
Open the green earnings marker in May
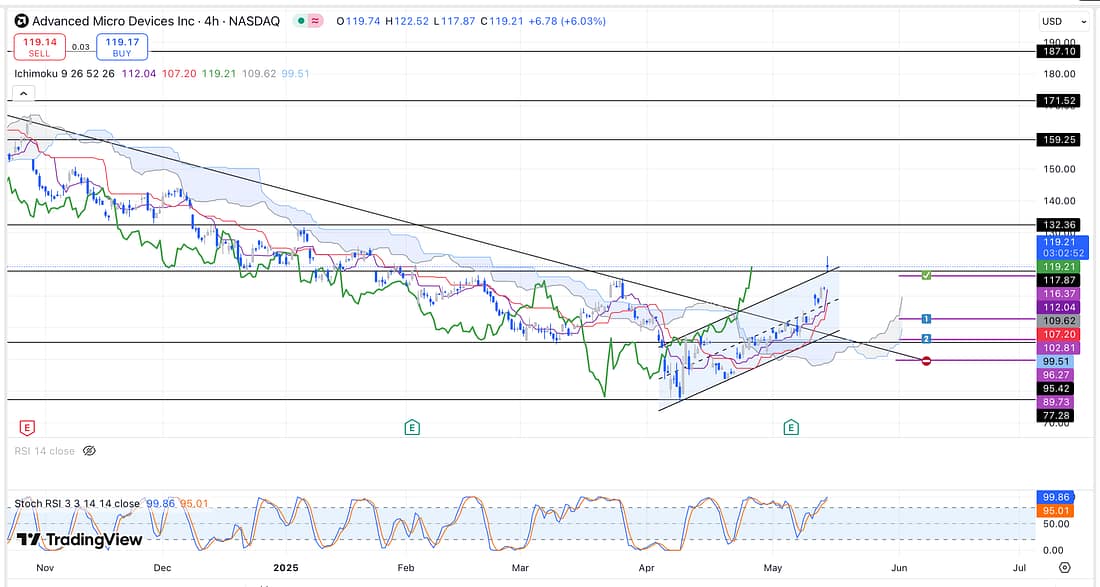(x=791, y=428)
